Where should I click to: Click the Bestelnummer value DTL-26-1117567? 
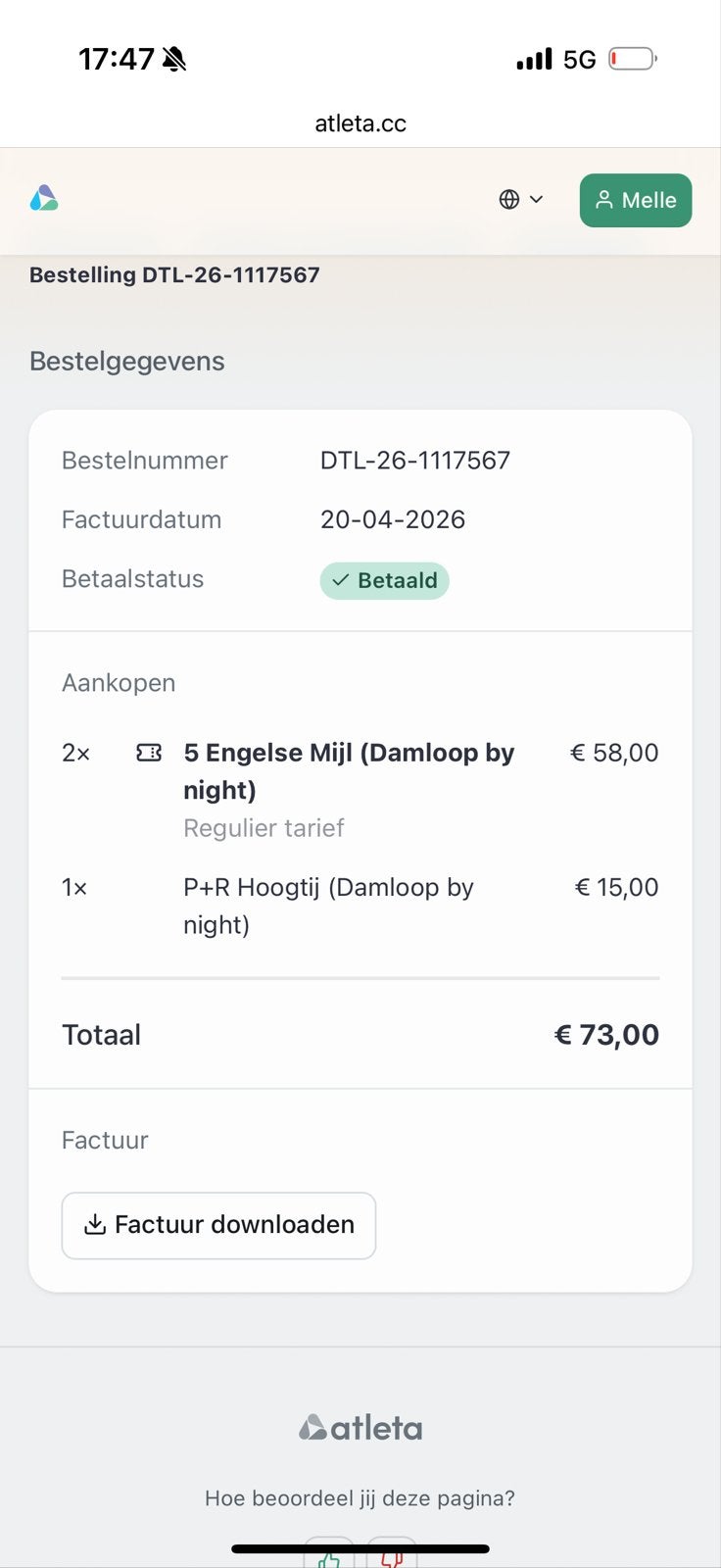pos(415,461)
